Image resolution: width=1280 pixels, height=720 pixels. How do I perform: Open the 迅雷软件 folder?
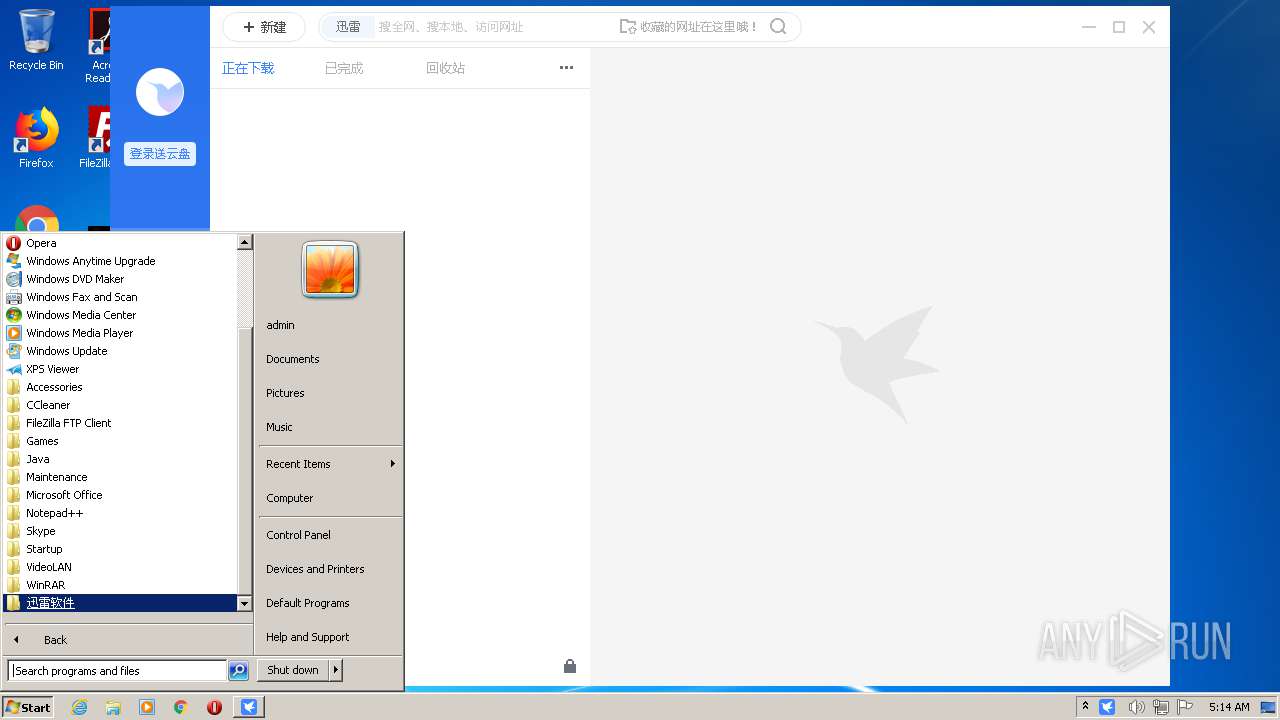[x=120, y=603]
